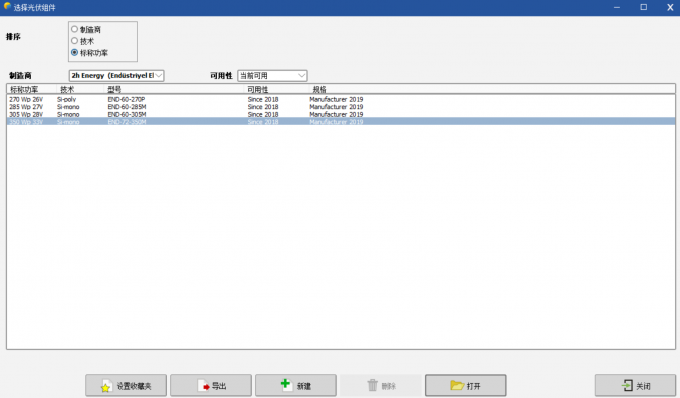Select 标称功率 sorting radio button
The height and width of the screenshot is (398, 680).
pos(74,52)
